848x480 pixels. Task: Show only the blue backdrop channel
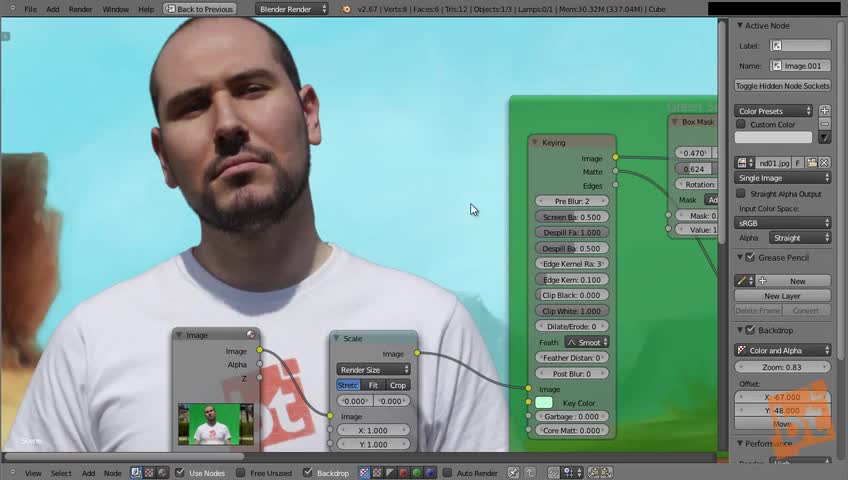429,473
